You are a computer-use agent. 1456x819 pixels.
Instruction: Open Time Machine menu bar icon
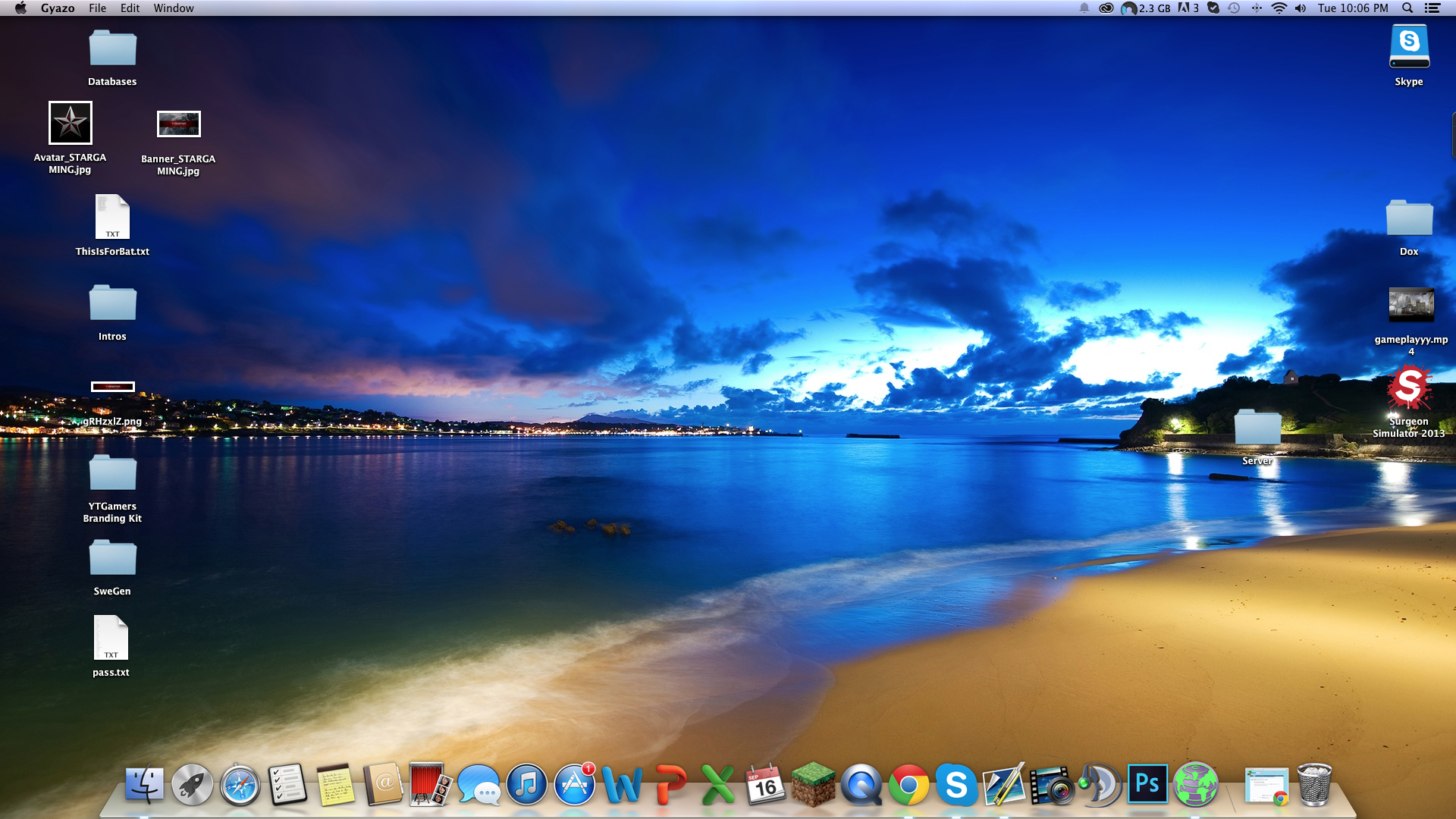[1234, 8]
